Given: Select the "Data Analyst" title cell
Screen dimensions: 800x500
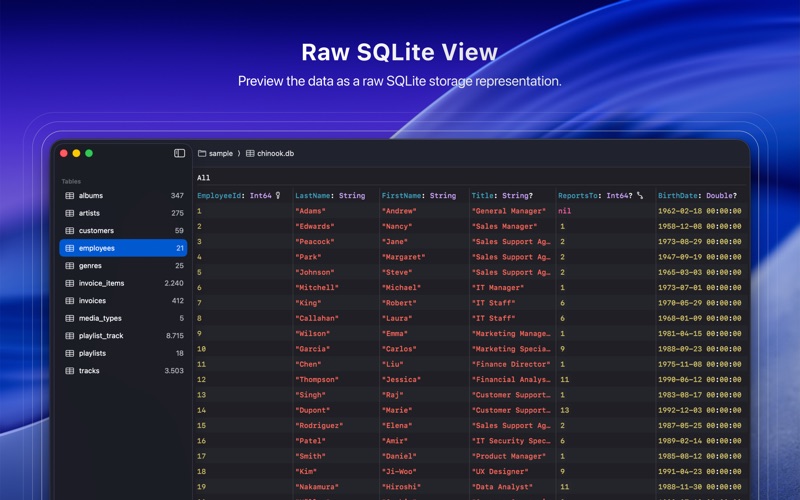Looking at the screenshot, I should [x=502, y=486].
